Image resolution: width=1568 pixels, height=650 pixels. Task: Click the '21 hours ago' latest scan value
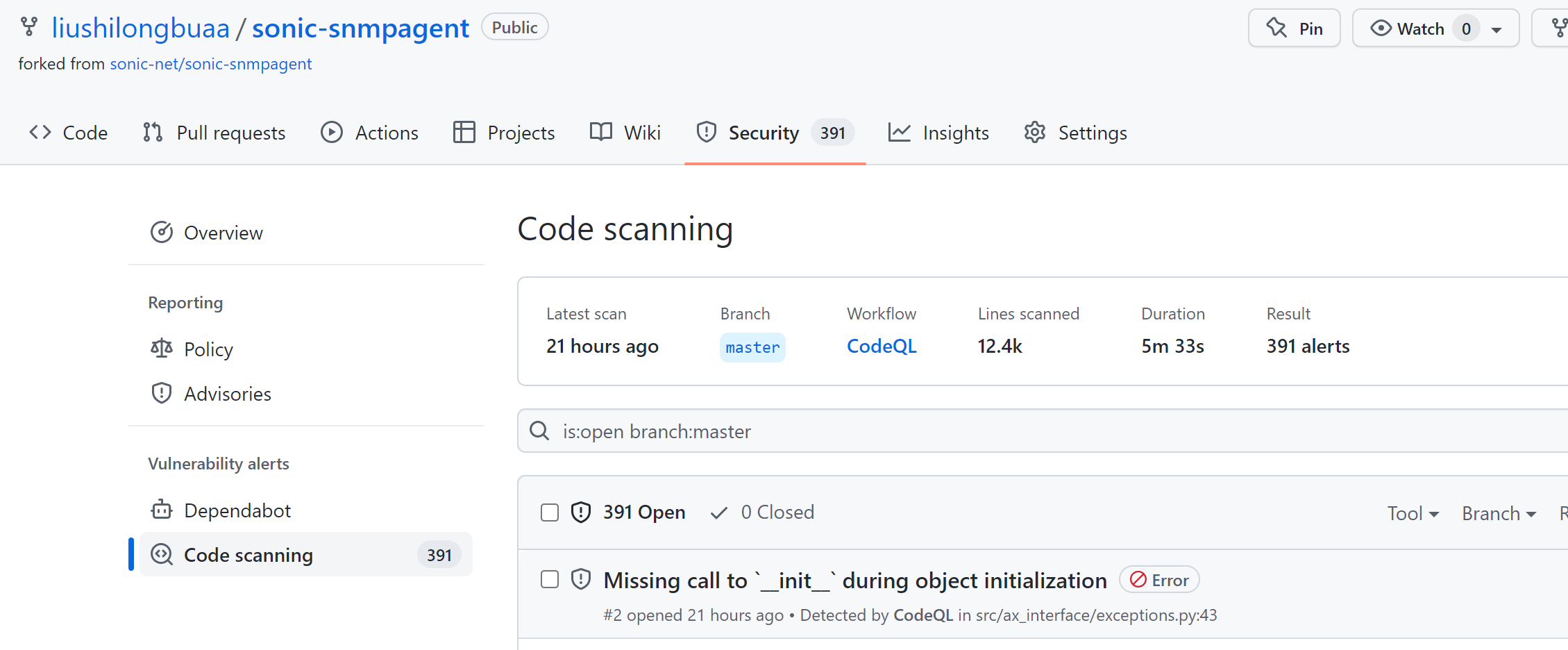point(602,346)
